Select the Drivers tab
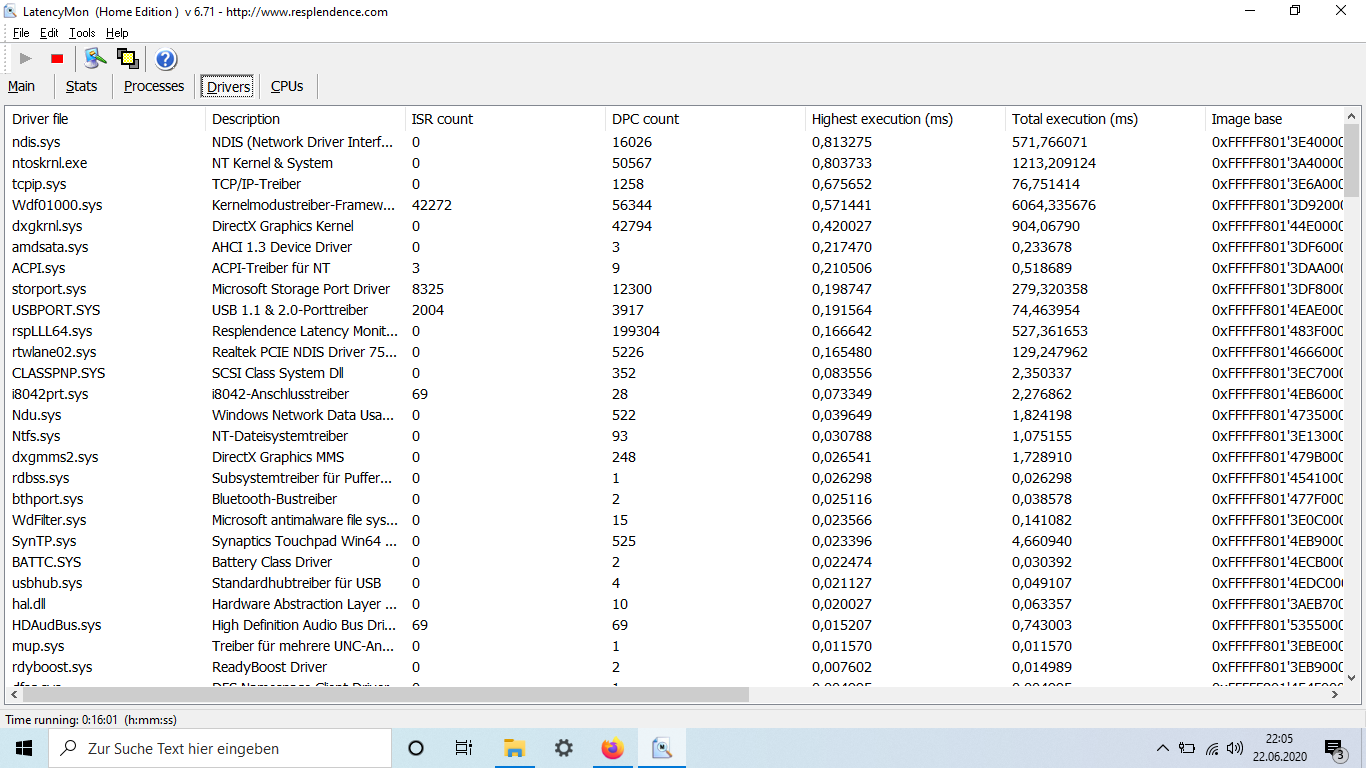 (229, 87)
